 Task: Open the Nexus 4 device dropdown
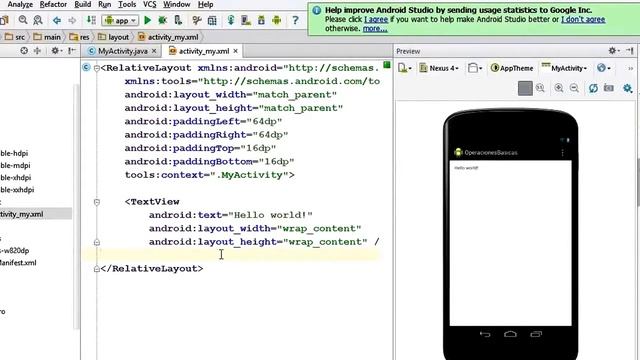[439, 68]
